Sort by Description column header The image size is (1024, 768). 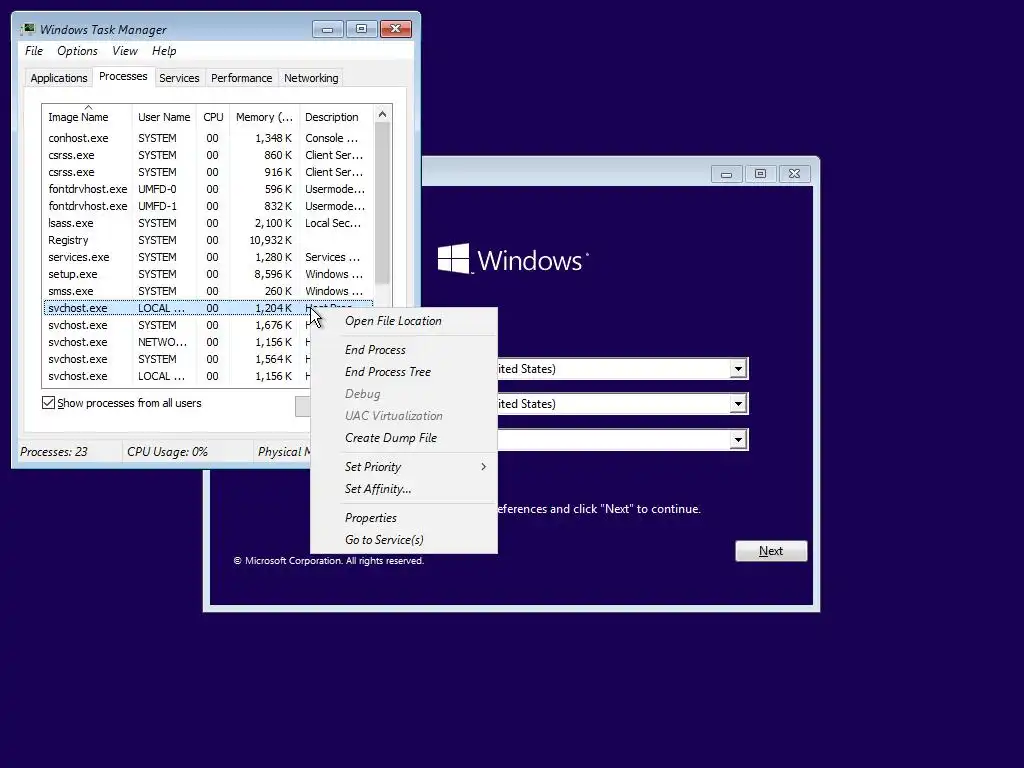336,116
